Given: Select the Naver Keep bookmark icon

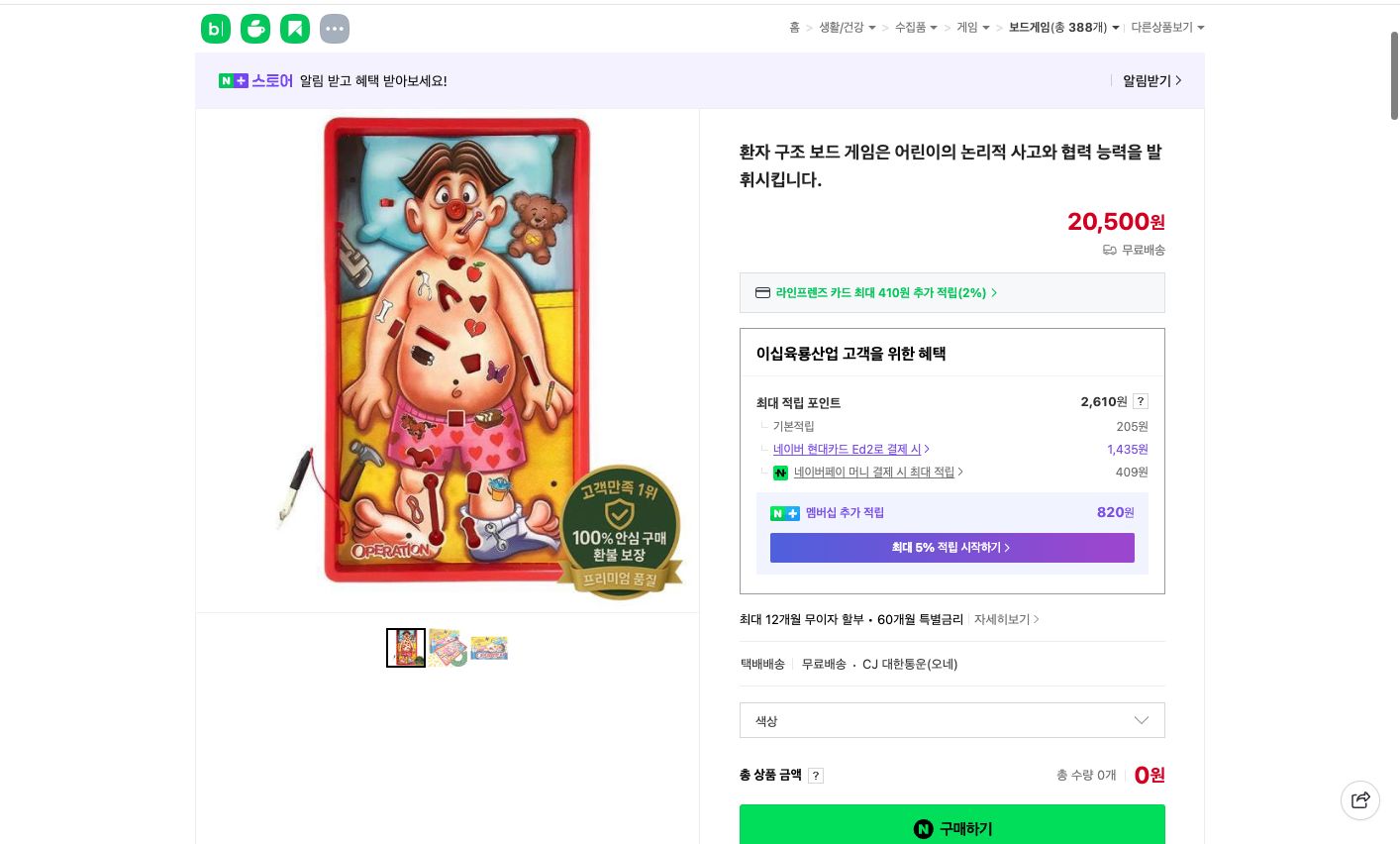Looking at the screenshot, I should click(295, 29).
